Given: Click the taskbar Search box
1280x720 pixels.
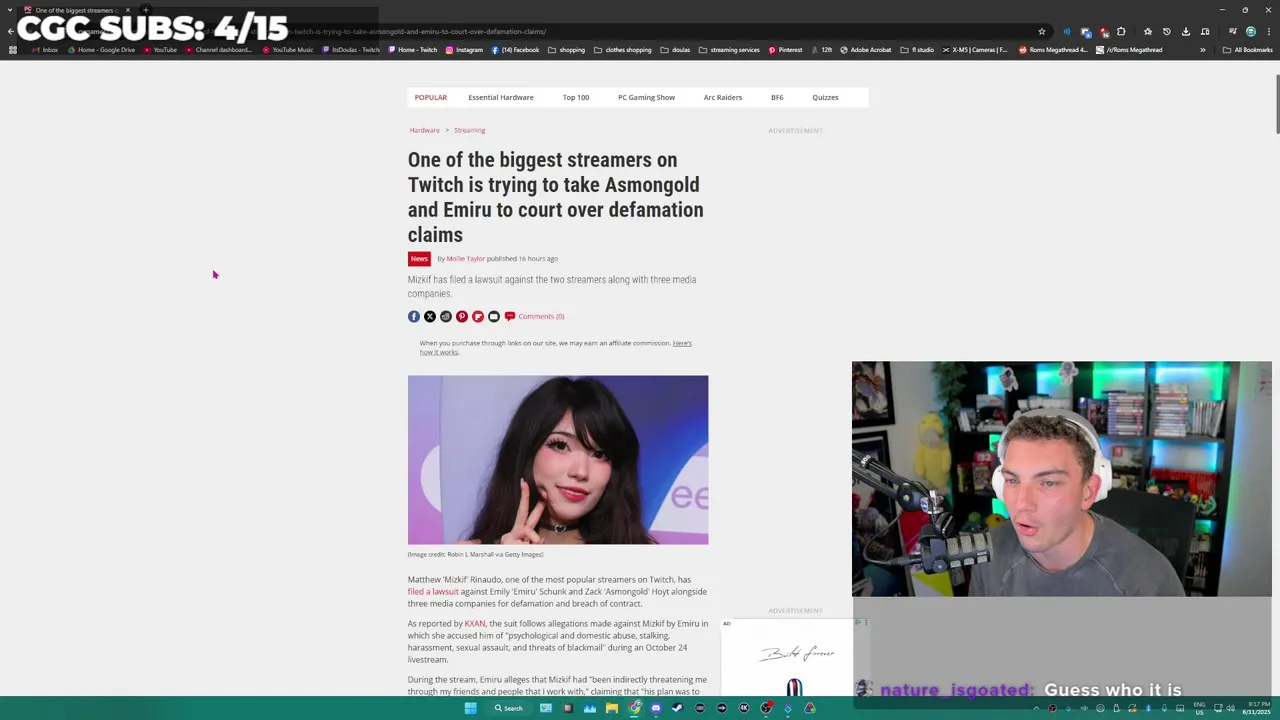Looking at the screenshot, I should [x=509, y=708].
